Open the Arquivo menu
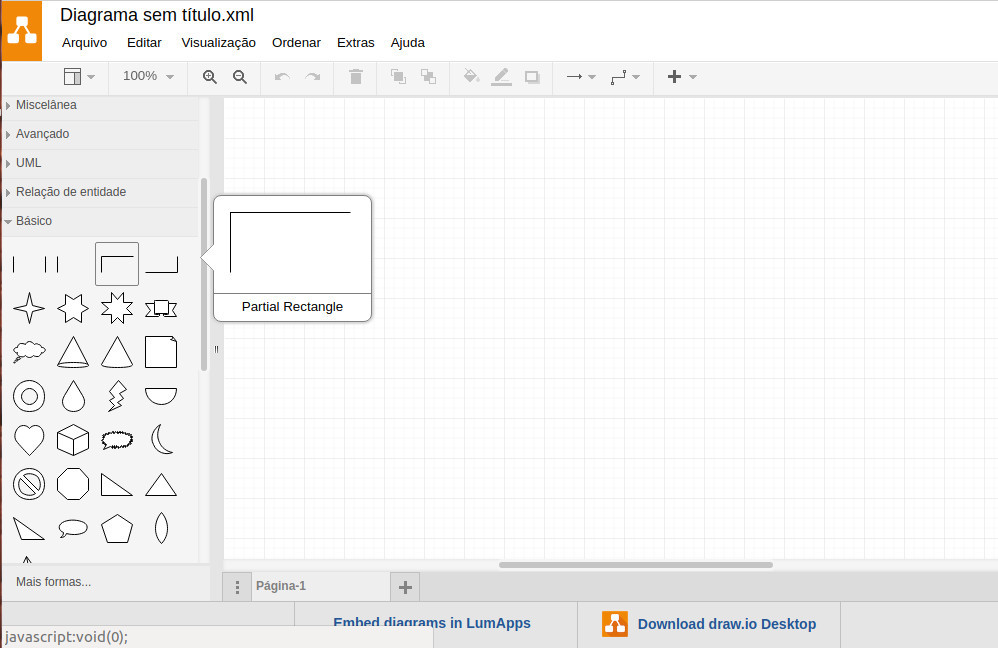This screenshot has height=648, width=998. (84, 43)
